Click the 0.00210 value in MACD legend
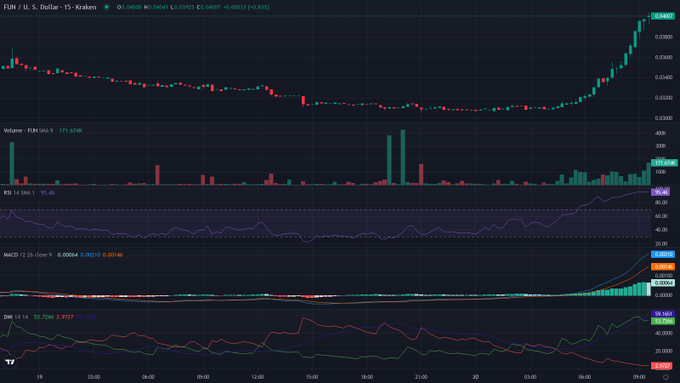This screenshot has height=383, width=680. pos(90,255)
